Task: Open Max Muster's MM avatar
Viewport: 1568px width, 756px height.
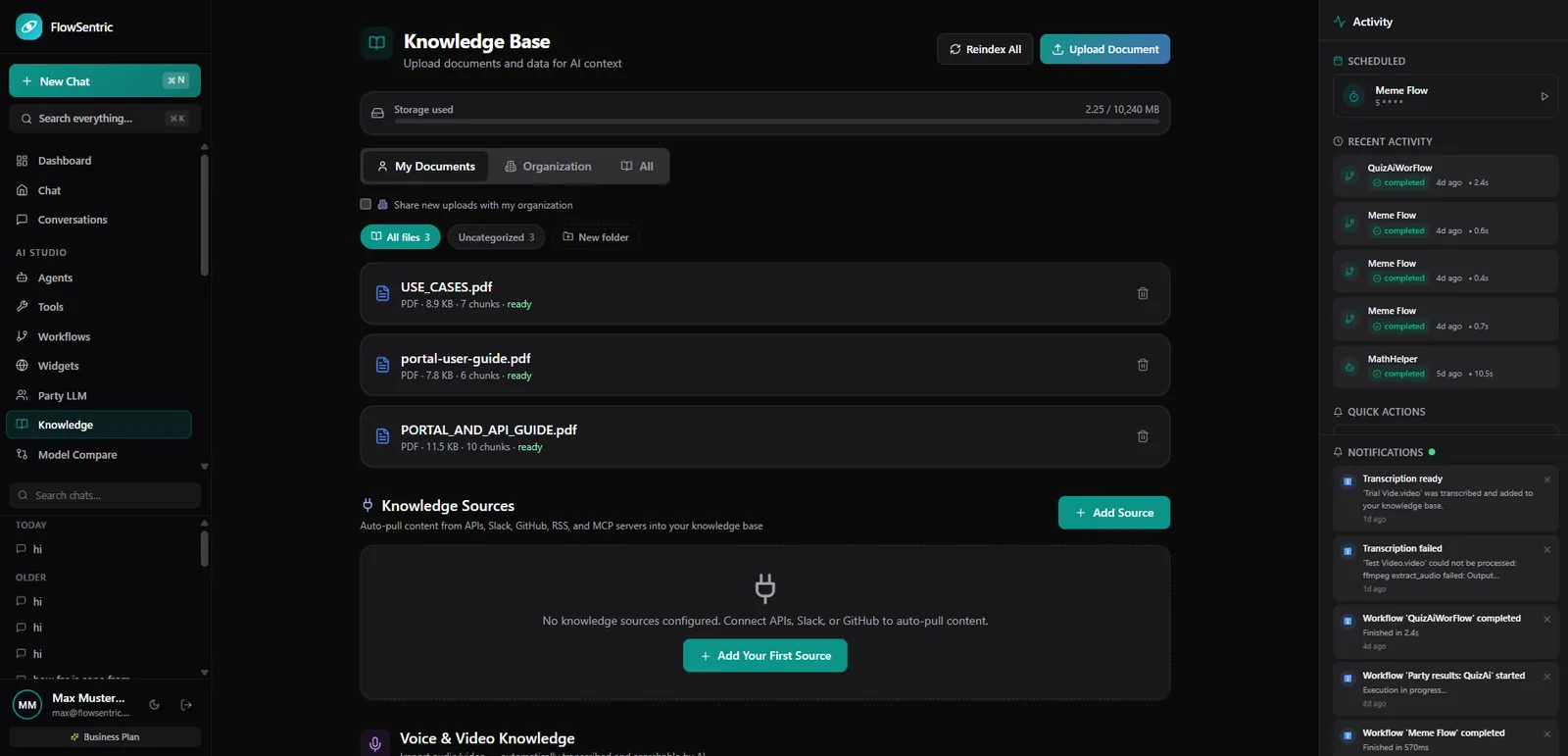Action: pyautogui.click(x=27, y=704)
